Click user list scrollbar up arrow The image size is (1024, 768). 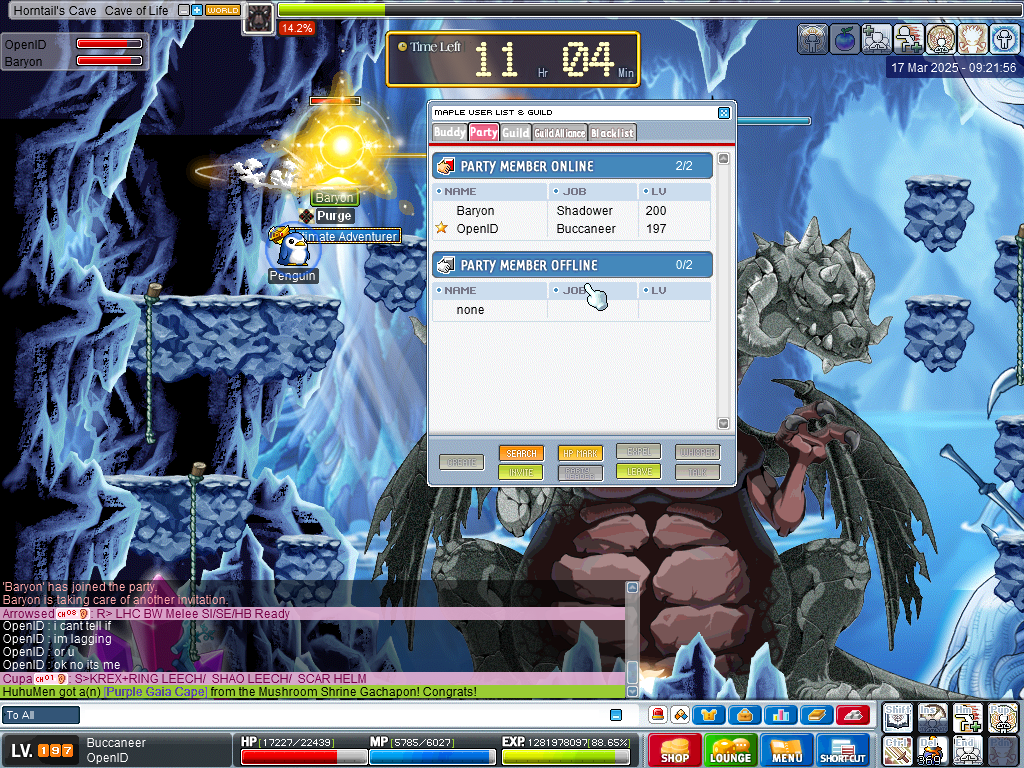pyautogui.click(x=724, y=159)
